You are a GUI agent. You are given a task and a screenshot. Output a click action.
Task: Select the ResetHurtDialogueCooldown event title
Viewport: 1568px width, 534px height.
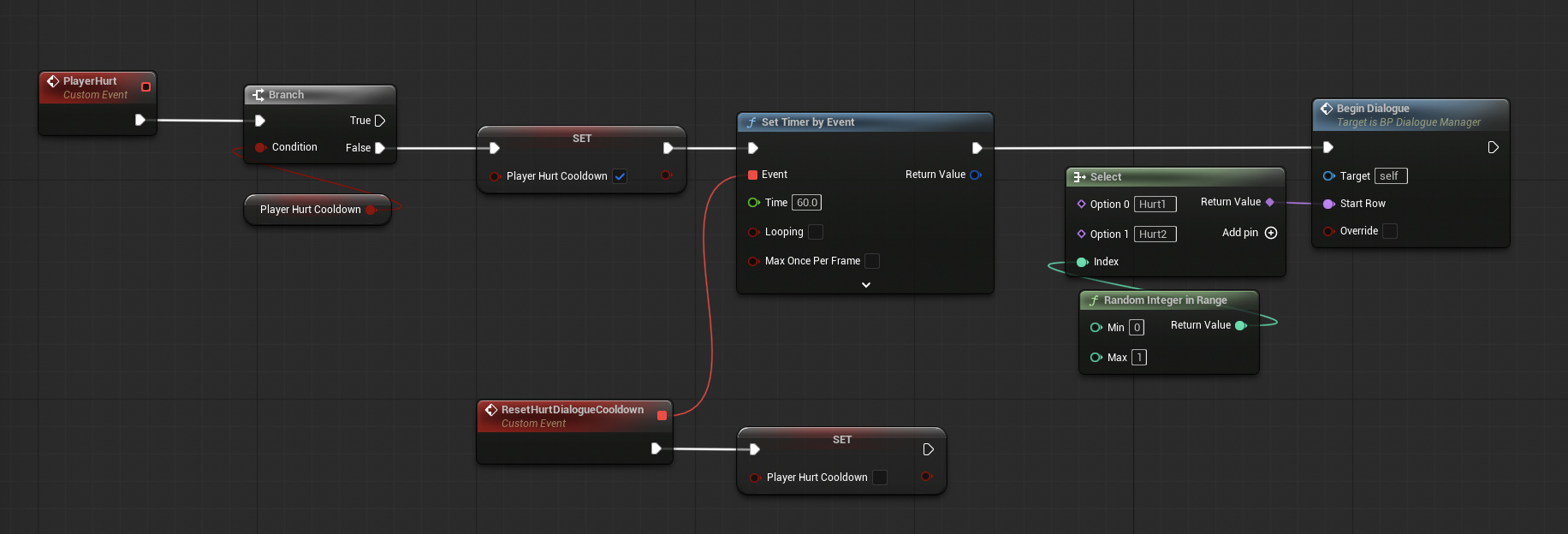coord(573,410)
